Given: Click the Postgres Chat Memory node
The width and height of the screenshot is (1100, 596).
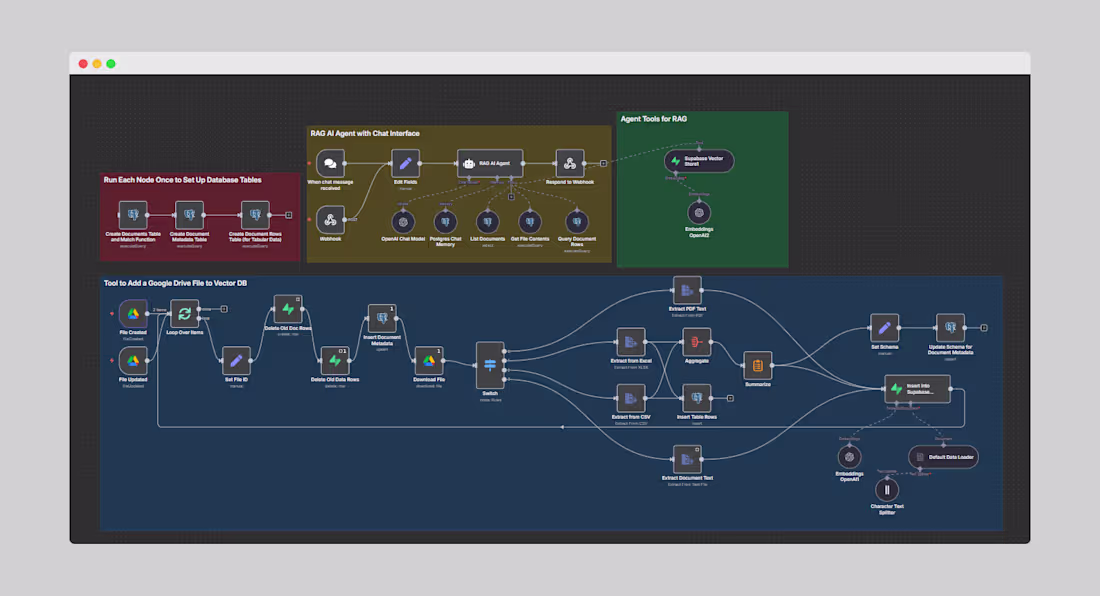Looking at the screenshot, I should 444,222.
